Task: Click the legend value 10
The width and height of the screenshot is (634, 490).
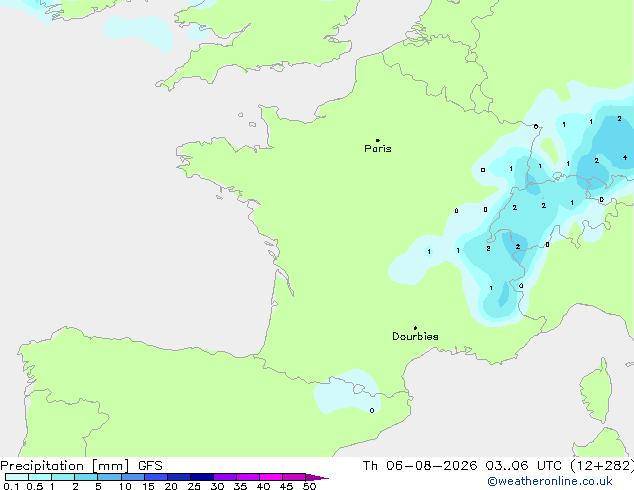Action: pyautogui.click(x=125, y=486)
